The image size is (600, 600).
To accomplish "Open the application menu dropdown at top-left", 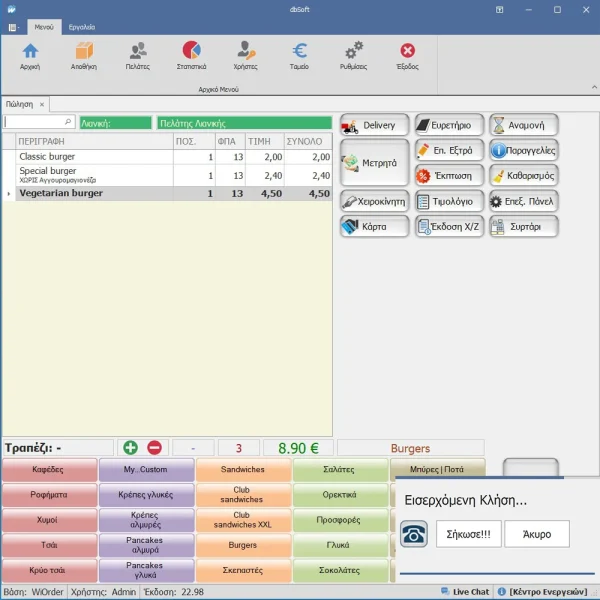I will pyautogui.click(x=12, y=27).
